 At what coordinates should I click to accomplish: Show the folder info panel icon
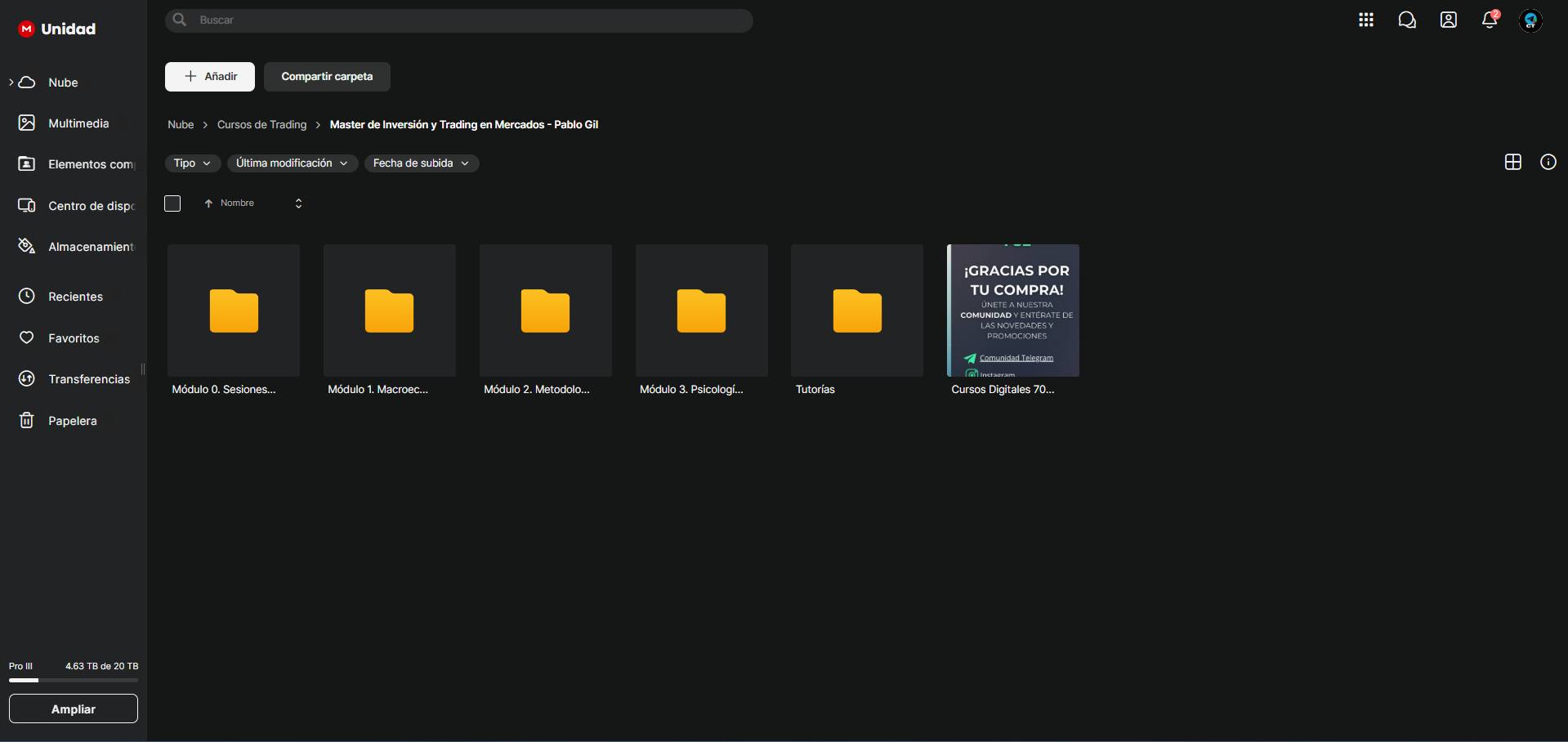tap(1548, 162)
